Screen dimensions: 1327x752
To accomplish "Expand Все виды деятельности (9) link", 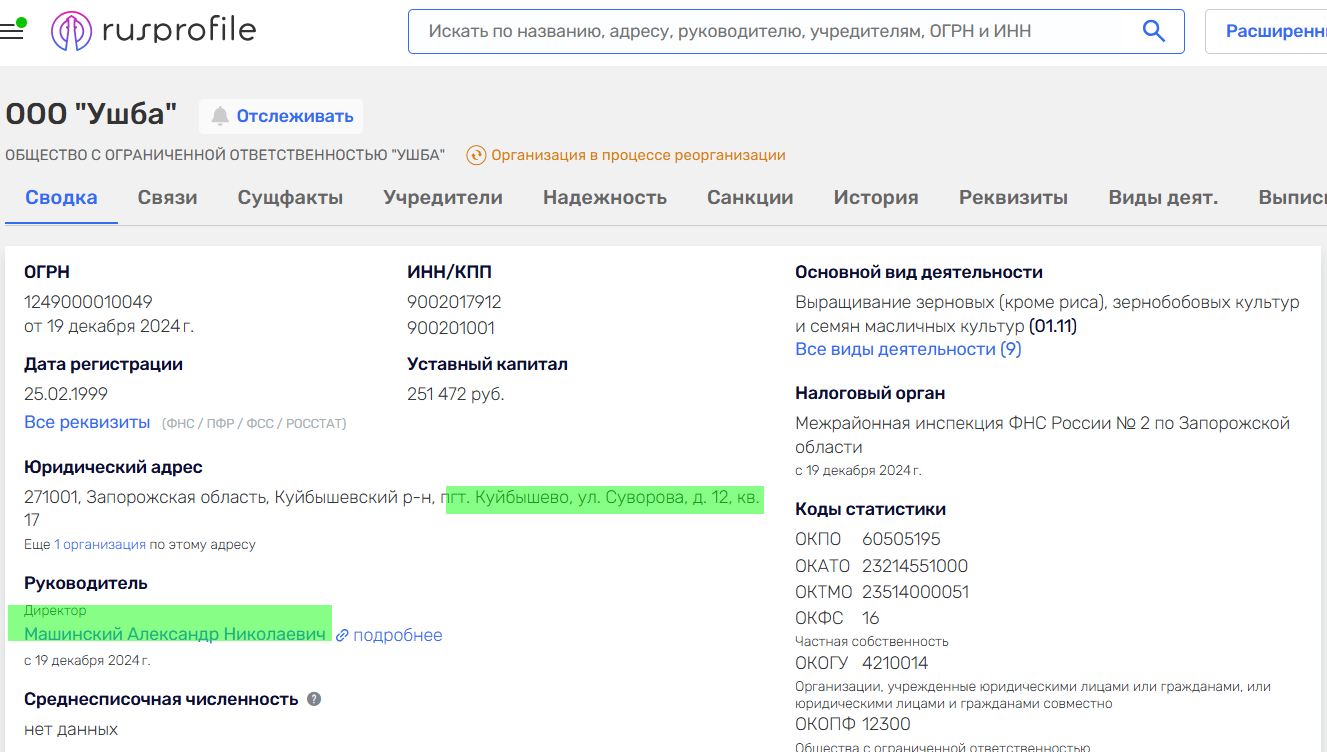I will point(907,349).
